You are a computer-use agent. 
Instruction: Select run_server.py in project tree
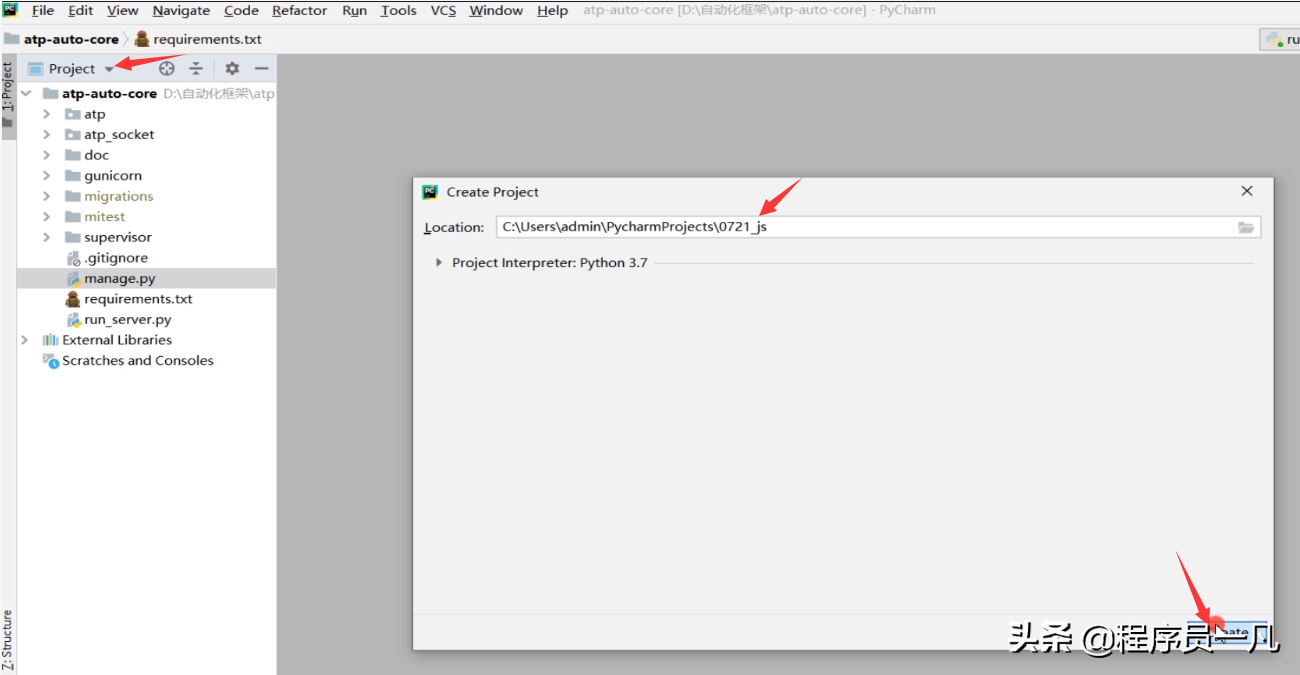[128, 320]
